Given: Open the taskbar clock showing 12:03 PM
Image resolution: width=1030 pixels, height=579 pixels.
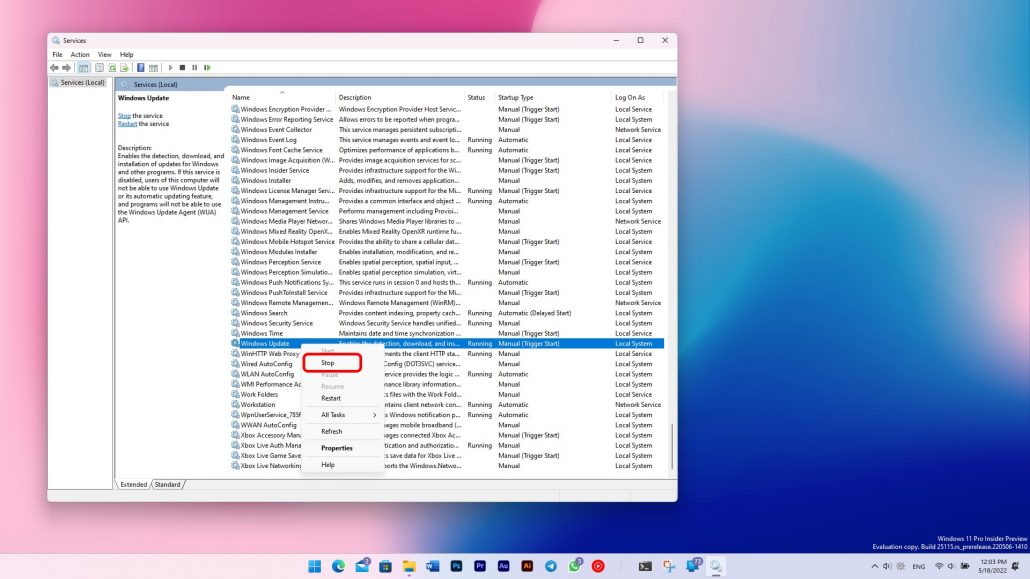Looking at the screenshot, I should tap(992, 566).
